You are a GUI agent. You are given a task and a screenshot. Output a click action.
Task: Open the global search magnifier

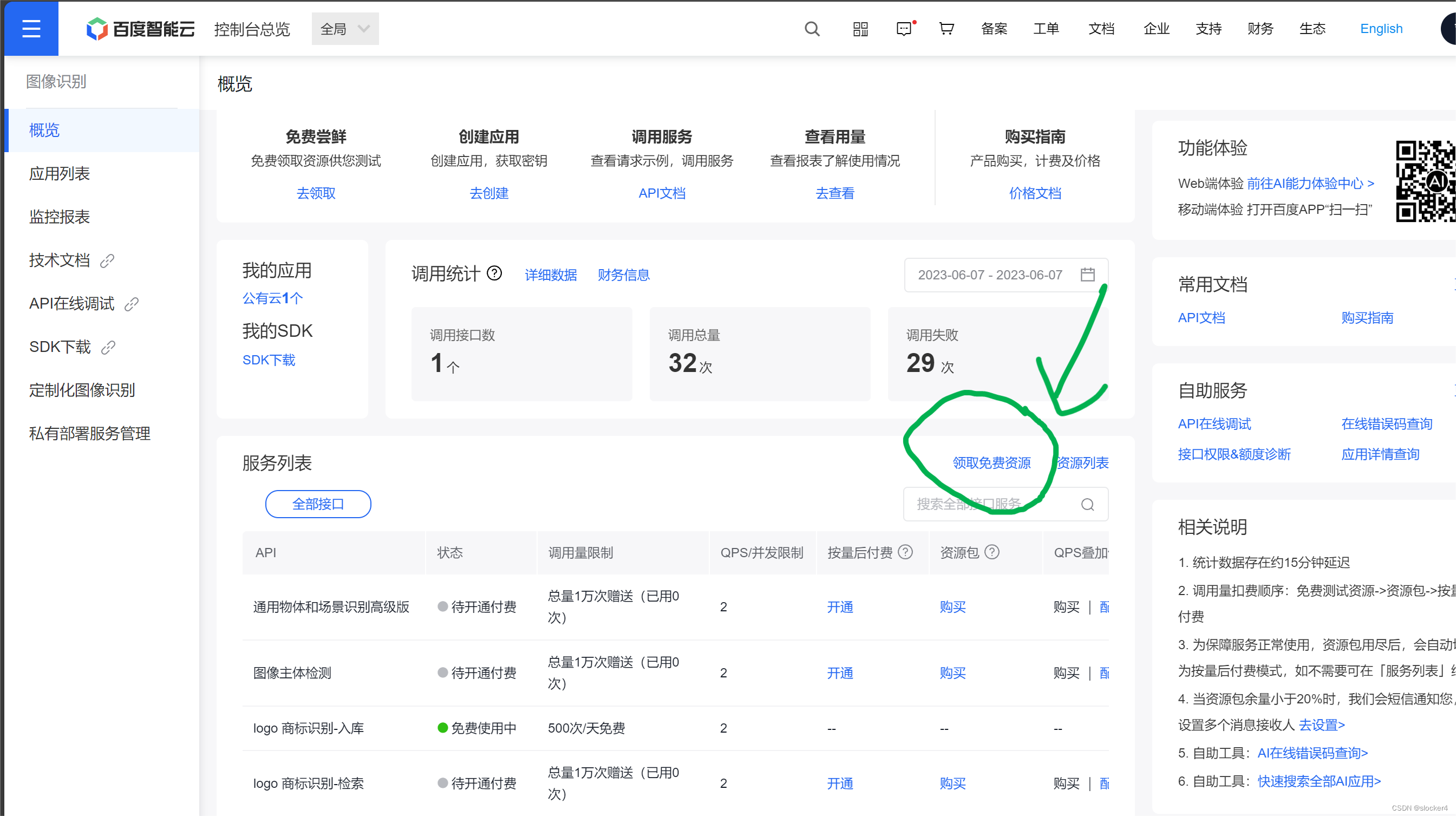812,29
